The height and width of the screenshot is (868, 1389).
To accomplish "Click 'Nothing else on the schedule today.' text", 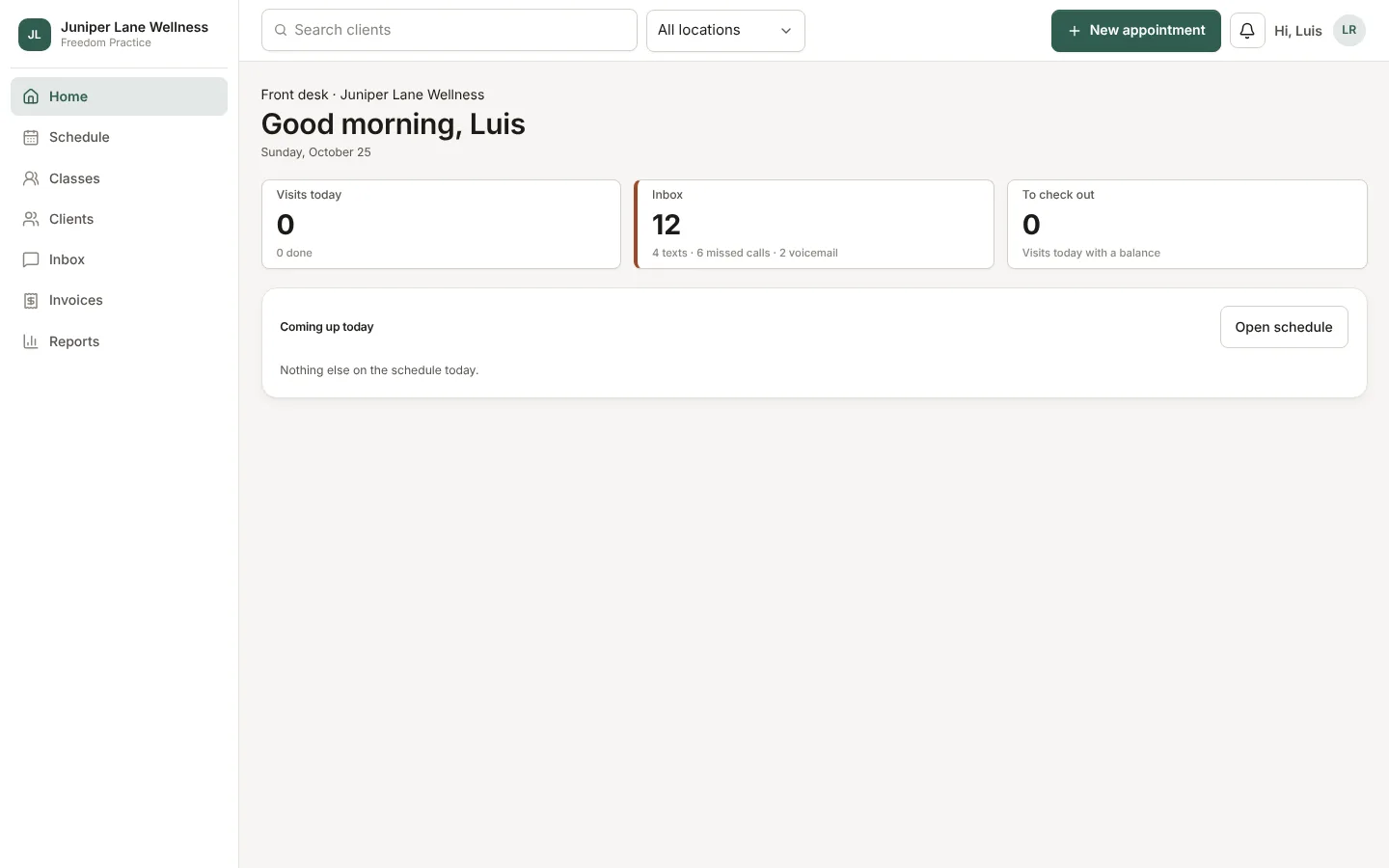I will click(x=379, y=370).
